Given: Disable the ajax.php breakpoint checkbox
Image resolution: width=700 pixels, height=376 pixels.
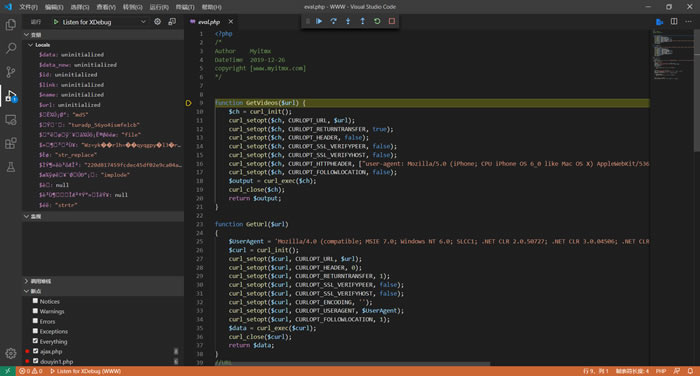Looking at the screenshot, I should 35,351.
